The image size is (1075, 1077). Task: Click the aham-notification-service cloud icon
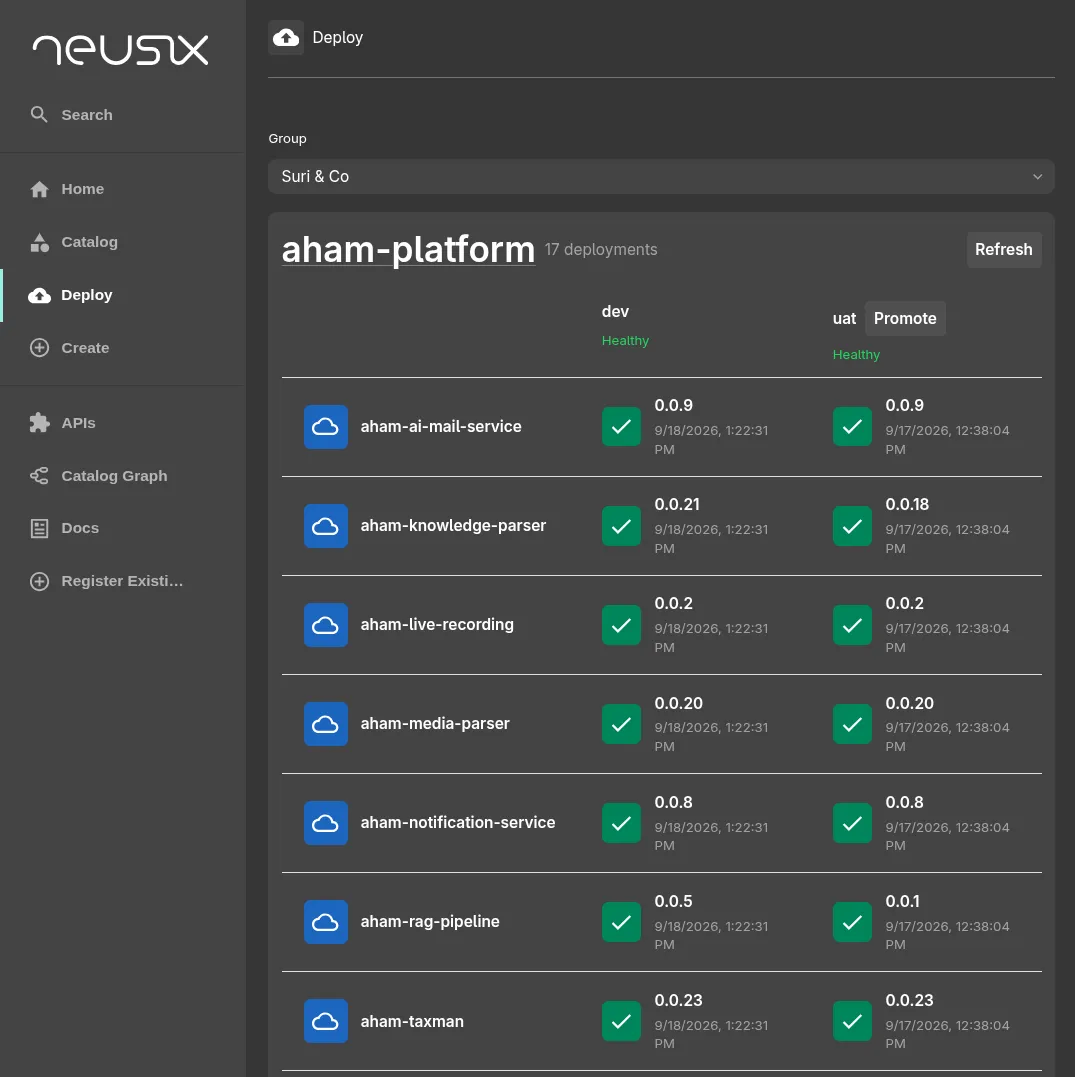(x=326, y=822)
